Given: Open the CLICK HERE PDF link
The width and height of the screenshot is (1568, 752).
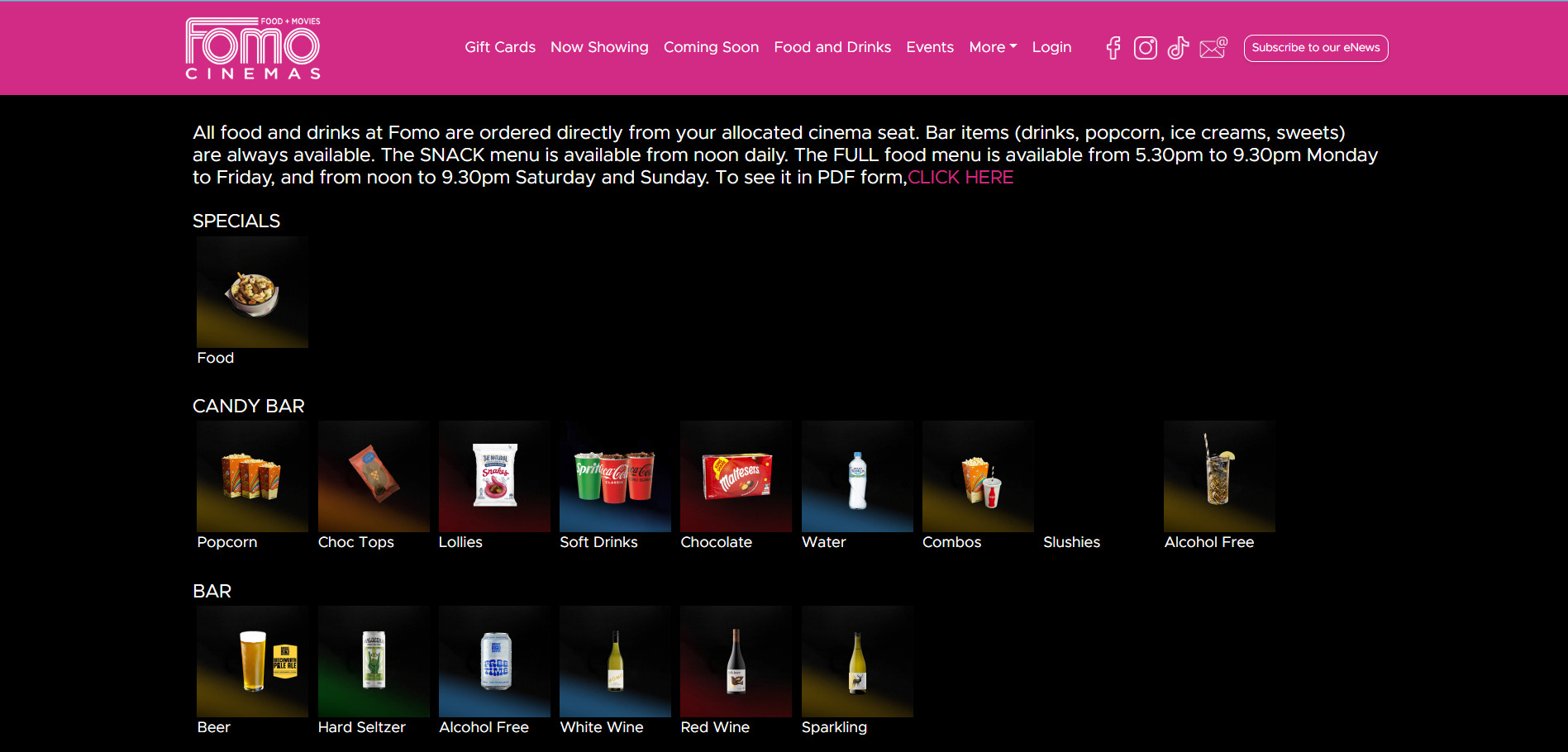Looking at the screenshot, I should [960, 178].
